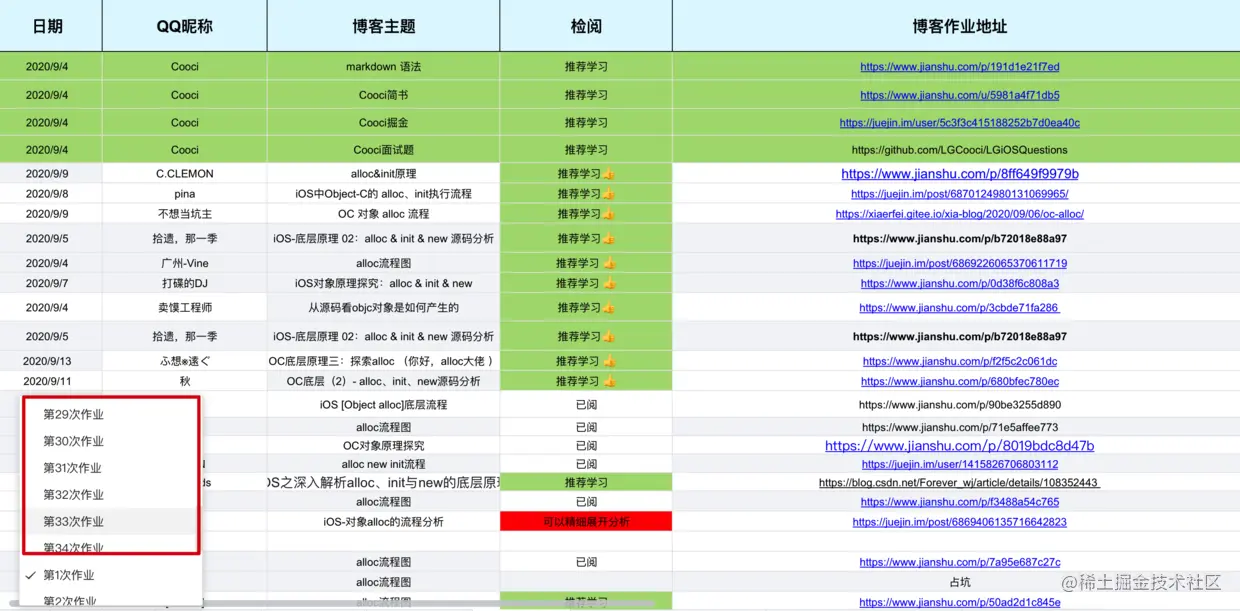This screenshot has height=611, width=1240.
Task: Select the 'OC对象原理探究' topic cell
Action: 384,446
